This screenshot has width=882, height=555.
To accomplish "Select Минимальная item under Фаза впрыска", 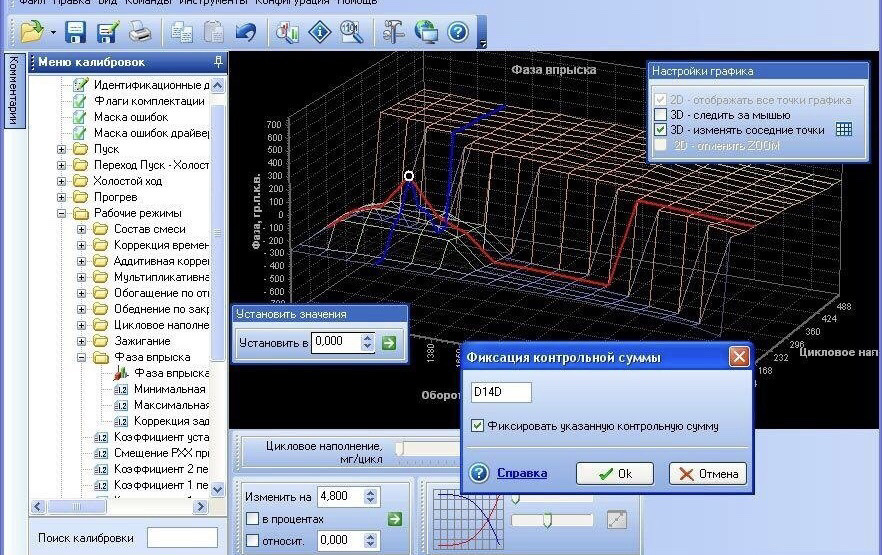I will [169, 389].
